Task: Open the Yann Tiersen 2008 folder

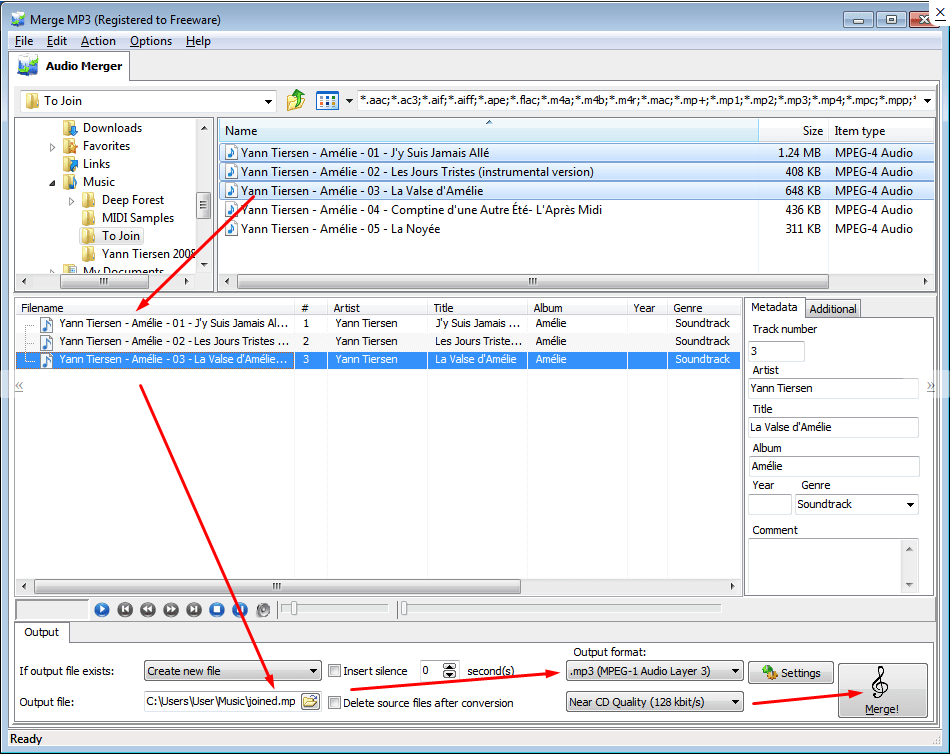Action: coord(148,254)
